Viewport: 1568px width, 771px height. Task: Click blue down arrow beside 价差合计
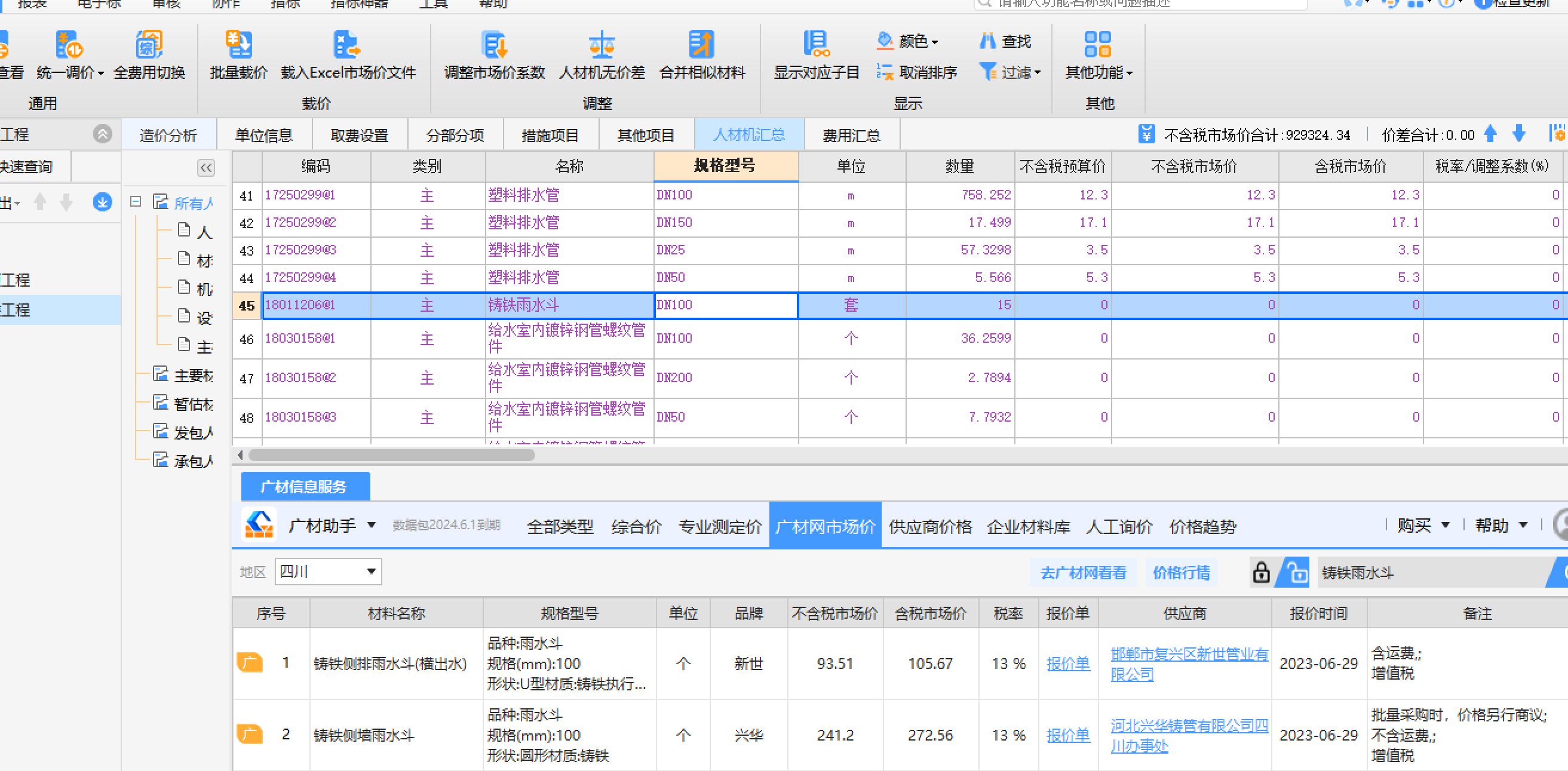[x=1518, y=133]
